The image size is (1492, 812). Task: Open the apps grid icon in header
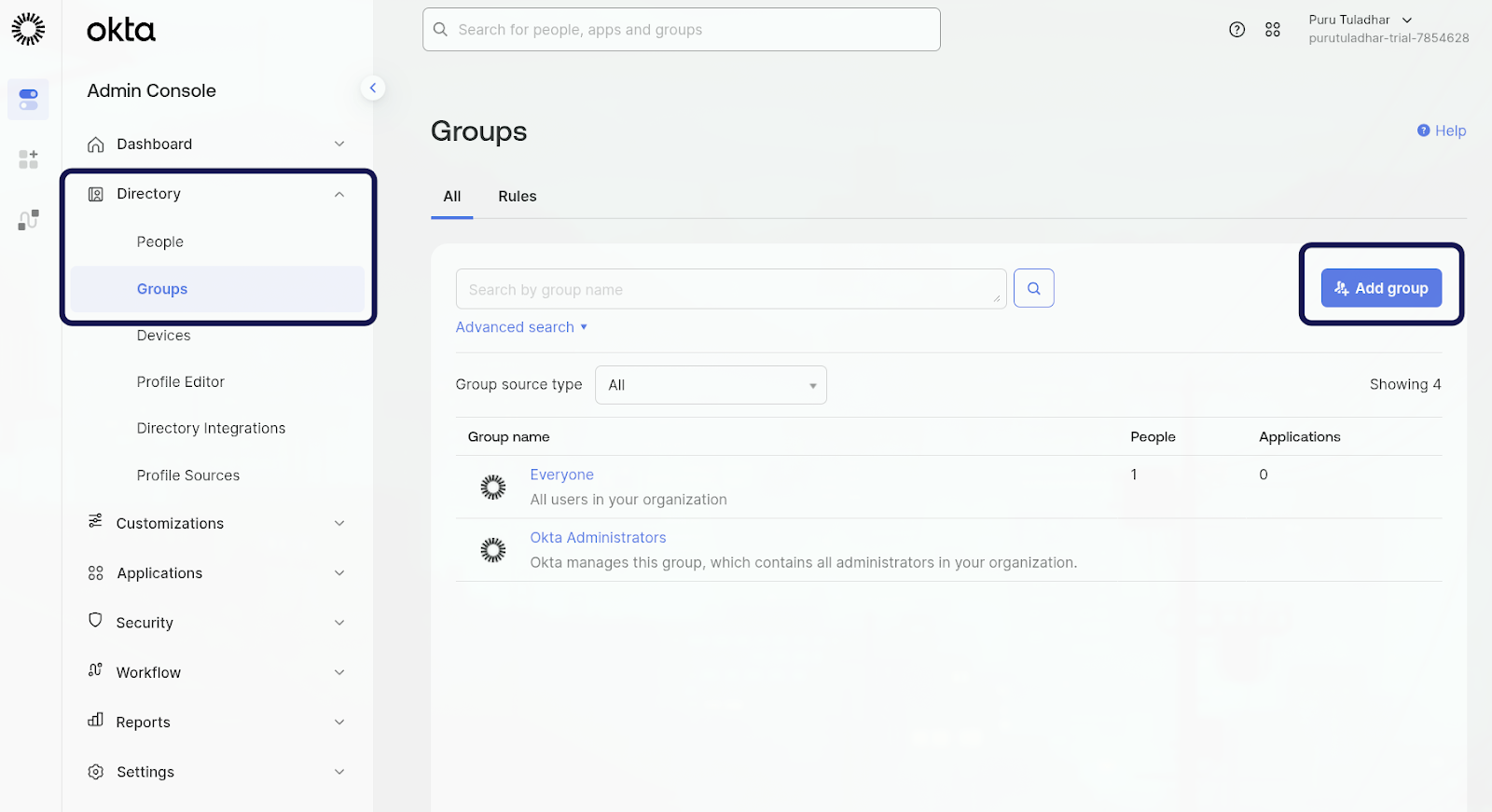coord(1272,30)
